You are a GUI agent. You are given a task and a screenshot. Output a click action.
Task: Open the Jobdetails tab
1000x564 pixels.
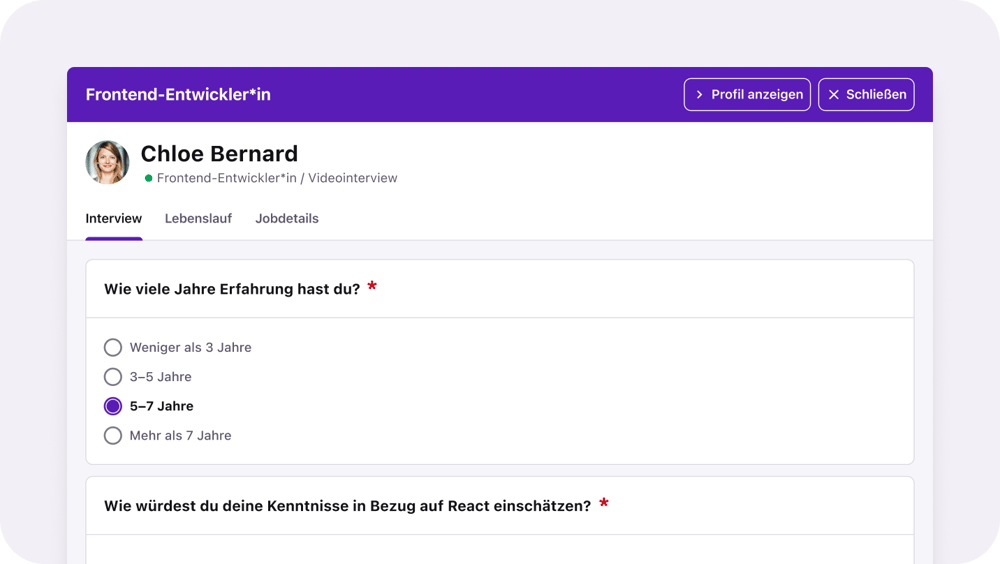(287, 219)
